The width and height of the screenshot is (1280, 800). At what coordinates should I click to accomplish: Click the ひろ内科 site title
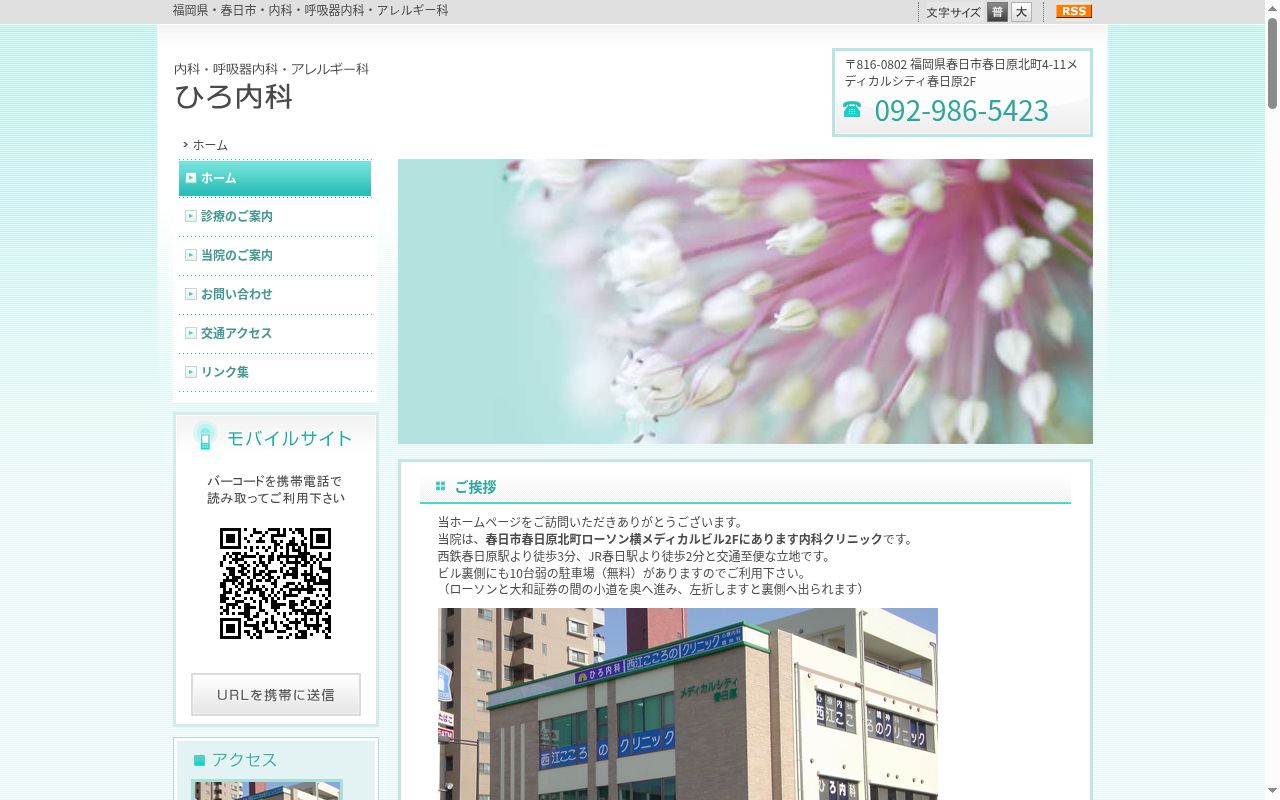tap(234, 97)
